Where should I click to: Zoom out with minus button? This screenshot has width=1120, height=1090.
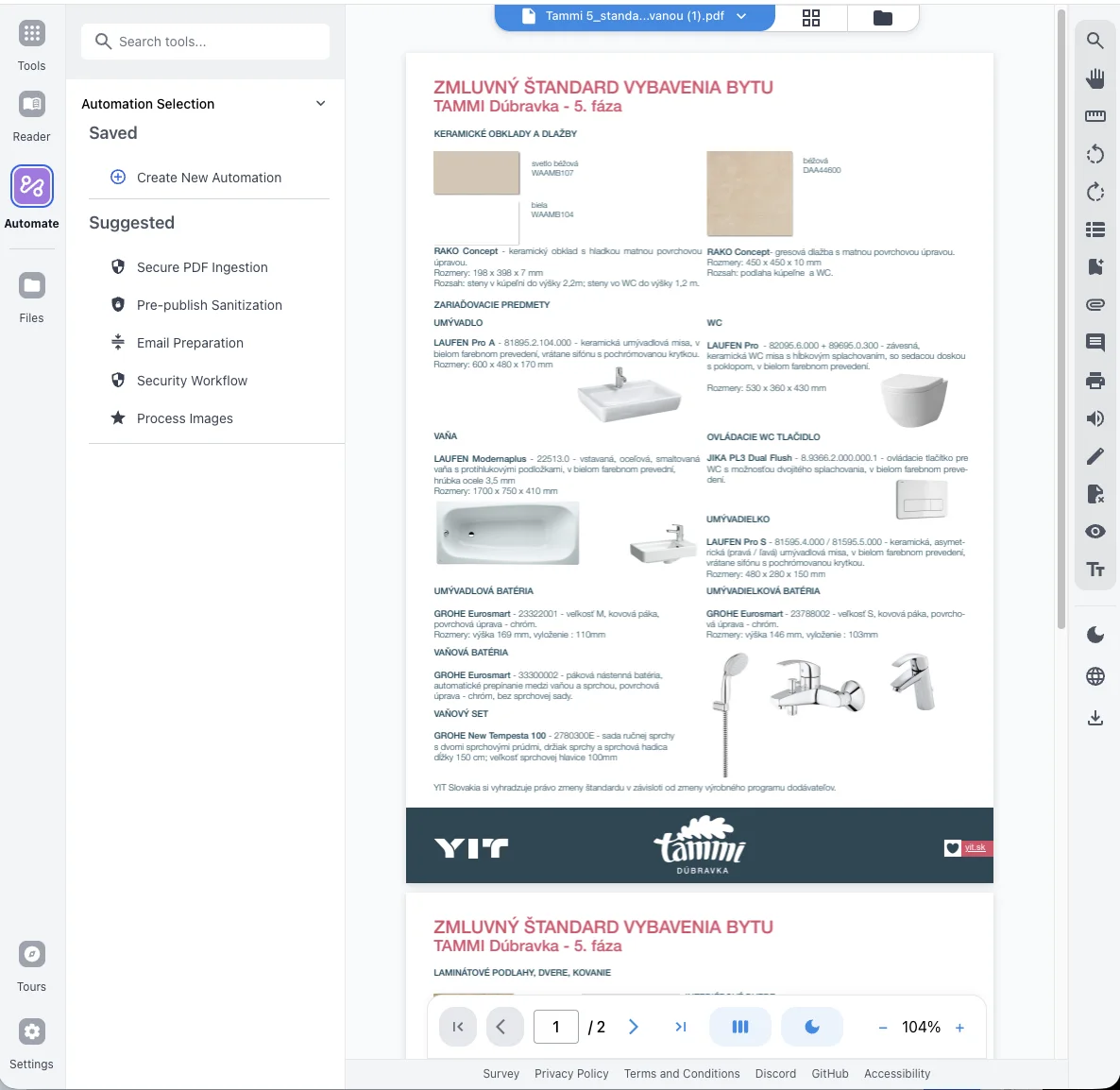[x=883, y=1027]
